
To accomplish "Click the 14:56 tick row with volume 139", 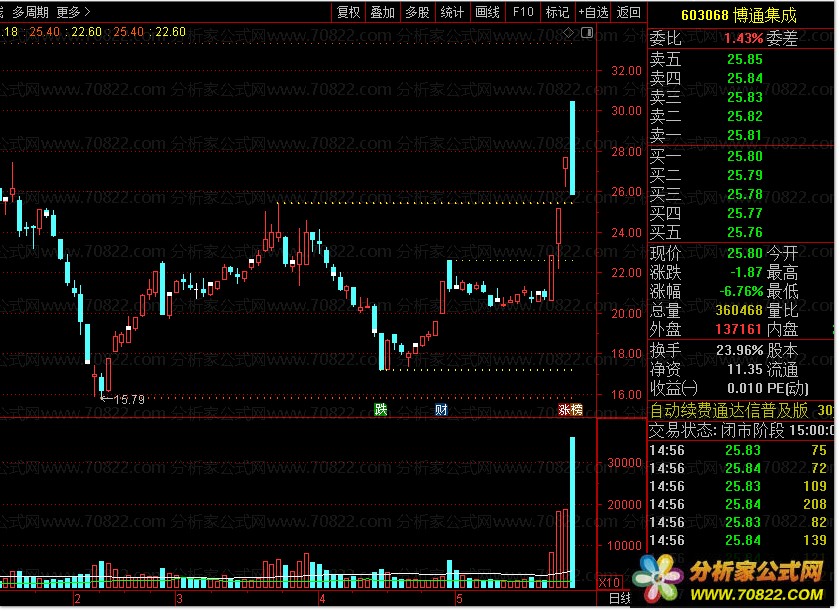I will (739, 541).
